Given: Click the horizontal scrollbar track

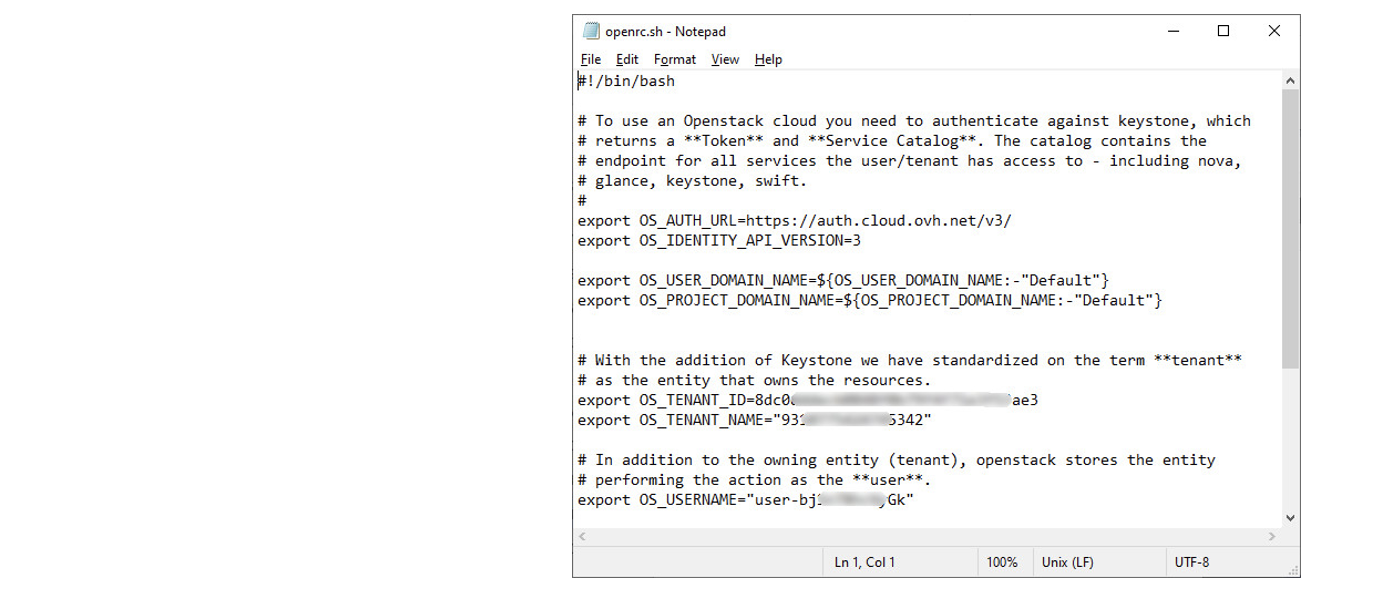Looking at the screenshot, I should pyautogui.click(x=926, y=537).
